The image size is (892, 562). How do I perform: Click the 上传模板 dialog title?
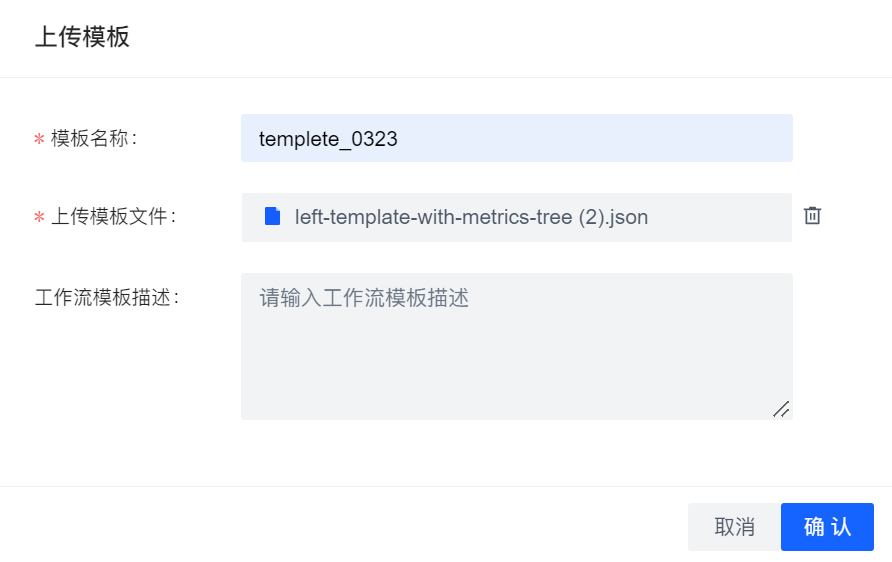(x=82, y=36)
